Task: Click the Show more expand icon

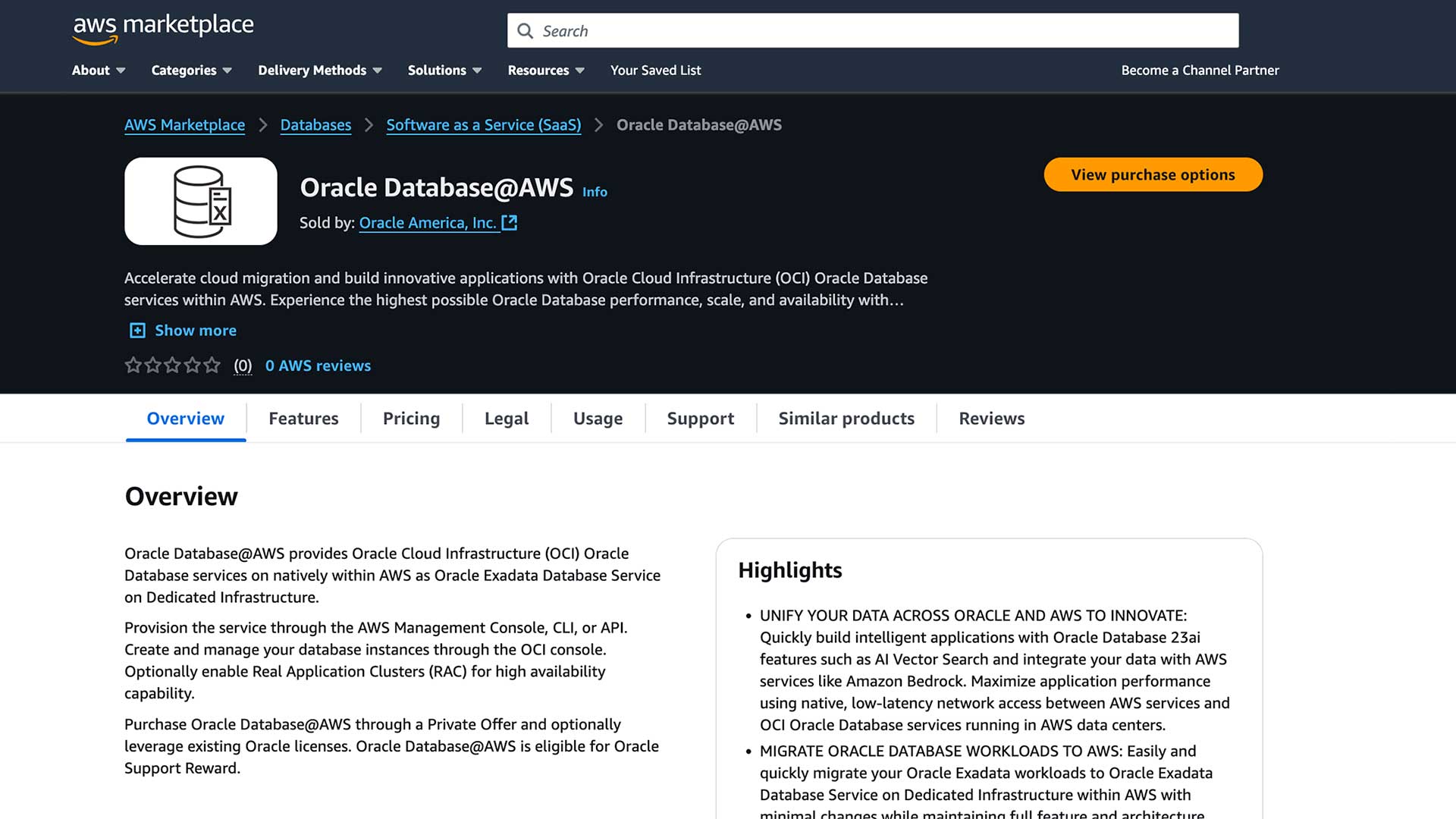Action: coord(137,330)
